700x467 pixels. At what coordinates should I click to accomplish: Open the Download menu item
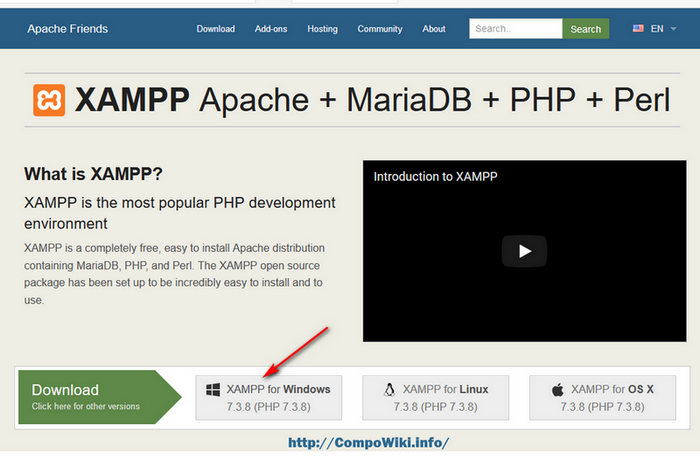tap(215, 29)
